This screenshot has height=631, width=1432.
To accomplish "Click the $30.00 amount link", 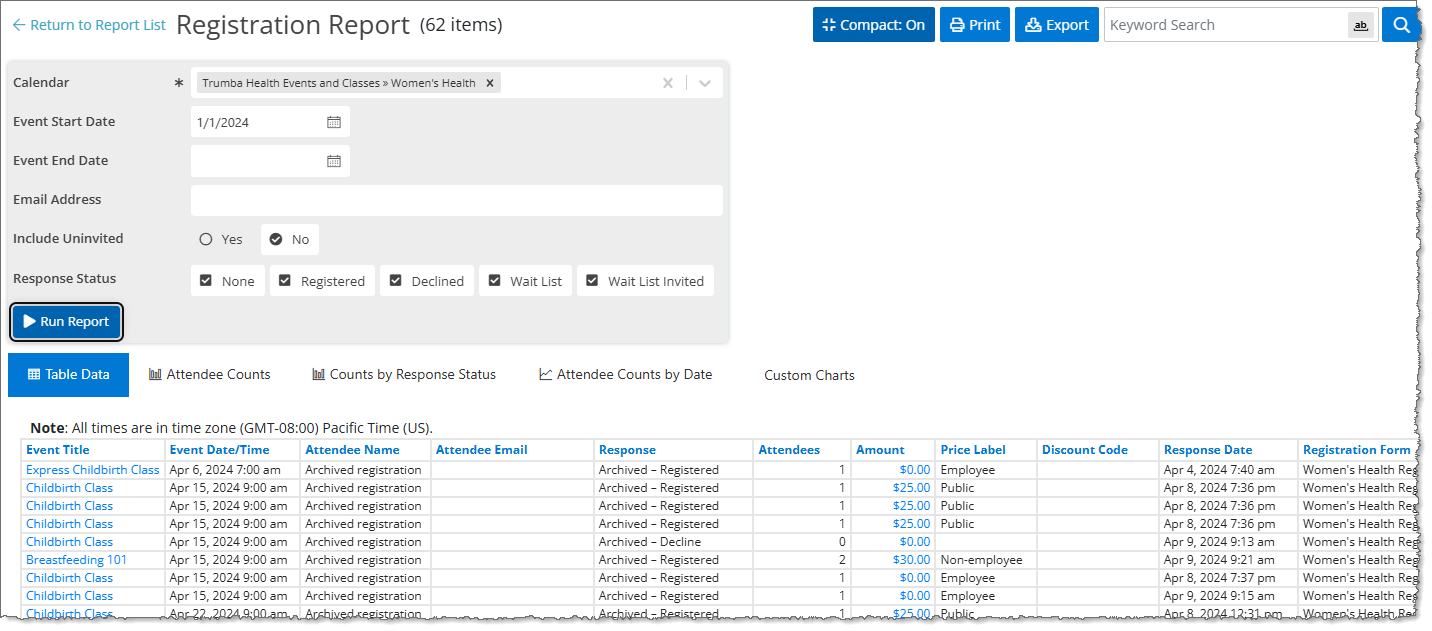I will [x=911, y=560].
